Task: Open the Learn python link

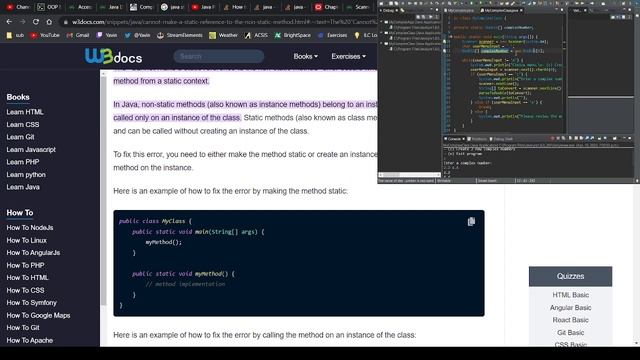Action: tap(26, 175)
